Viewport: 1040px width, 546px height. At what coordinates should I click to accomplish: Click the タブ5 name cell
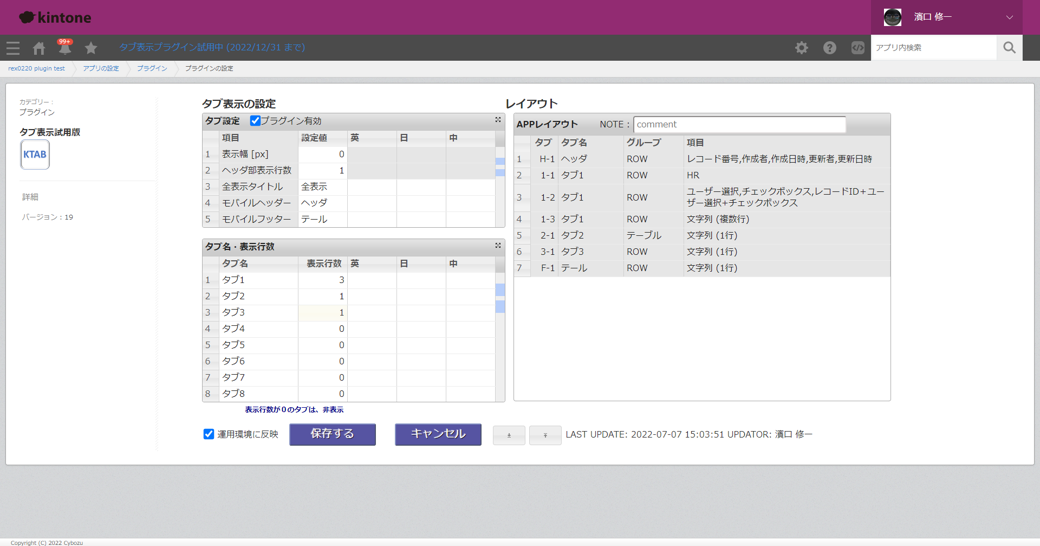(258, 345)
